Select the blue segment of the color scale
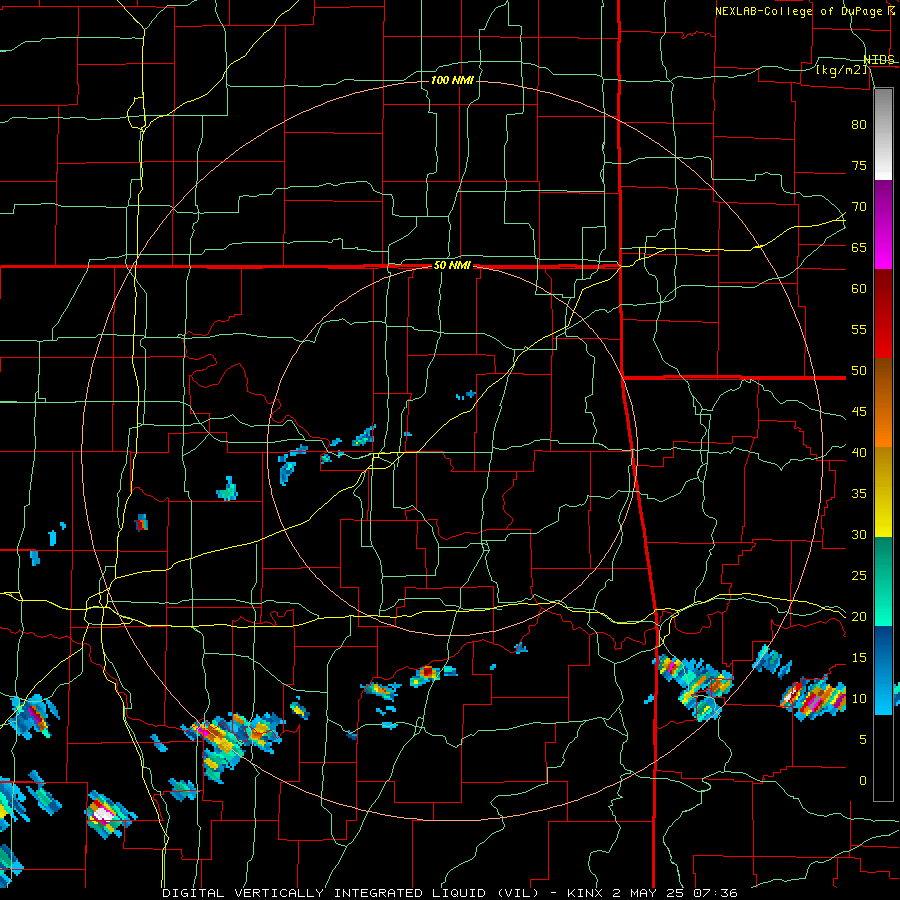Viewport: 900px width, 900px height. tap(883, 670)
